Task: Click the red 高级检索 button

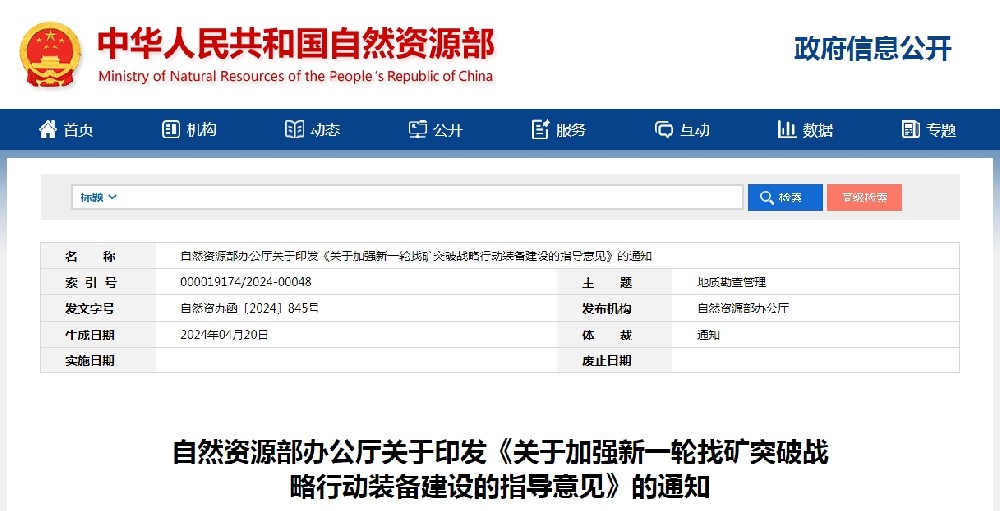Action: point(864,198)
